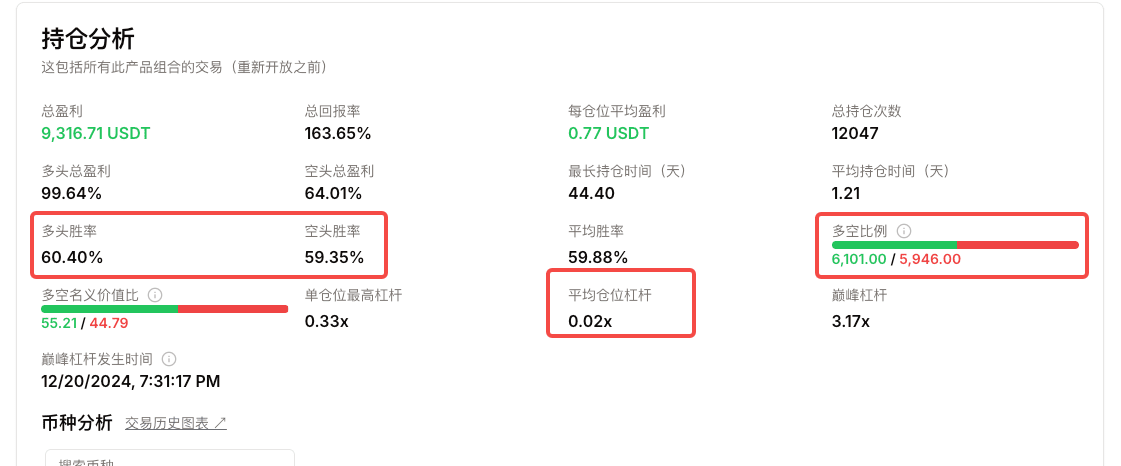Click the 币种分析 section heading
The height and width of the screenshot is (466, 1121).
click(77, 422)
